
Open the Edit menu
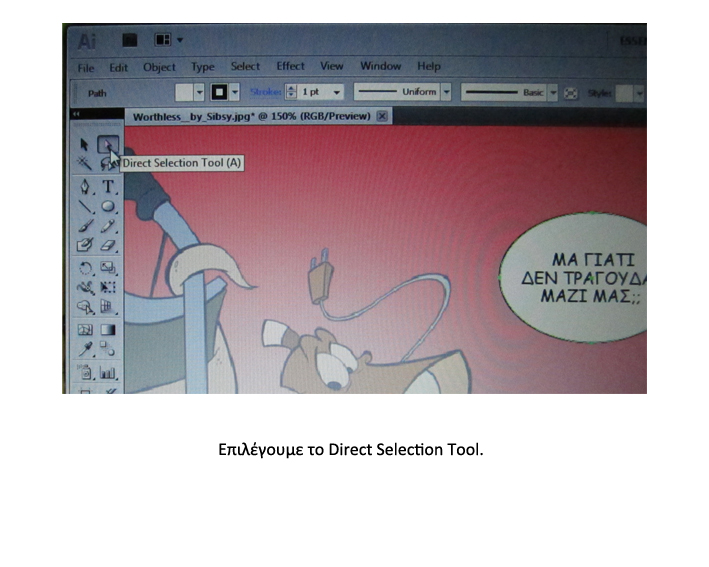(x=118, y=68)
